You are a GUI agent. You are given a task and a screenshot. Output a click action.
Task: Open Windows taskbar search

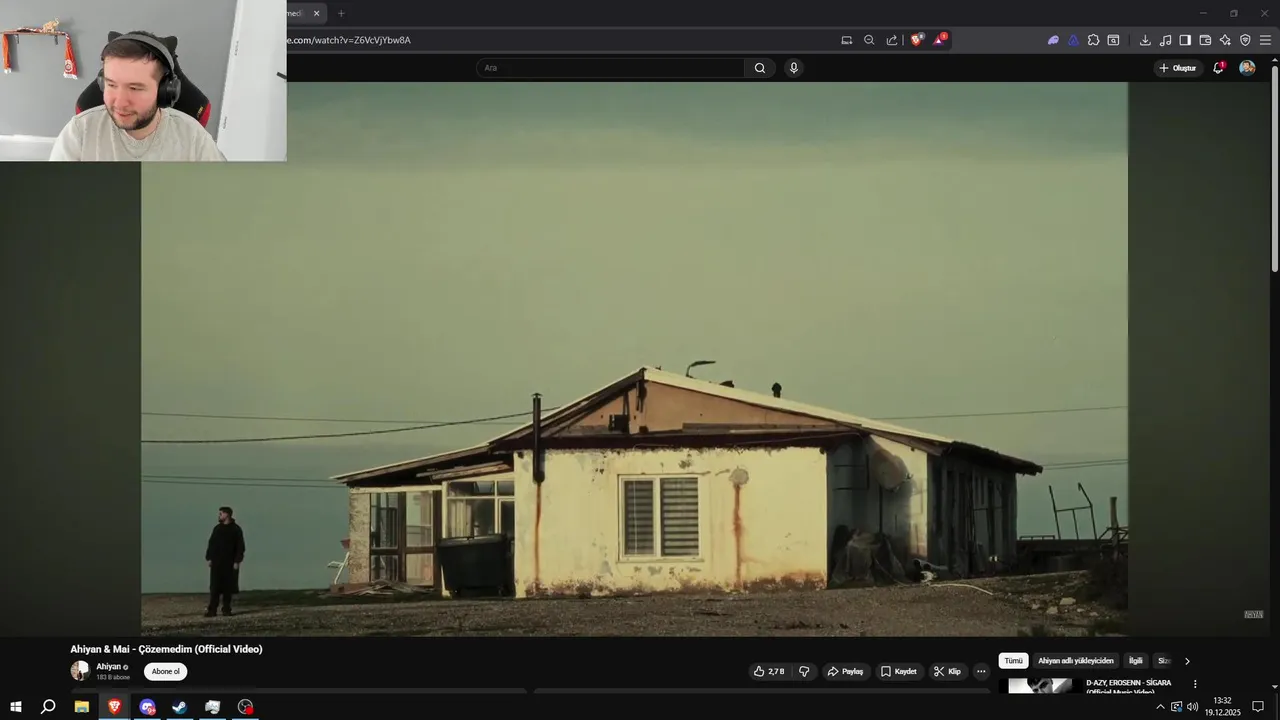[48, 707]
